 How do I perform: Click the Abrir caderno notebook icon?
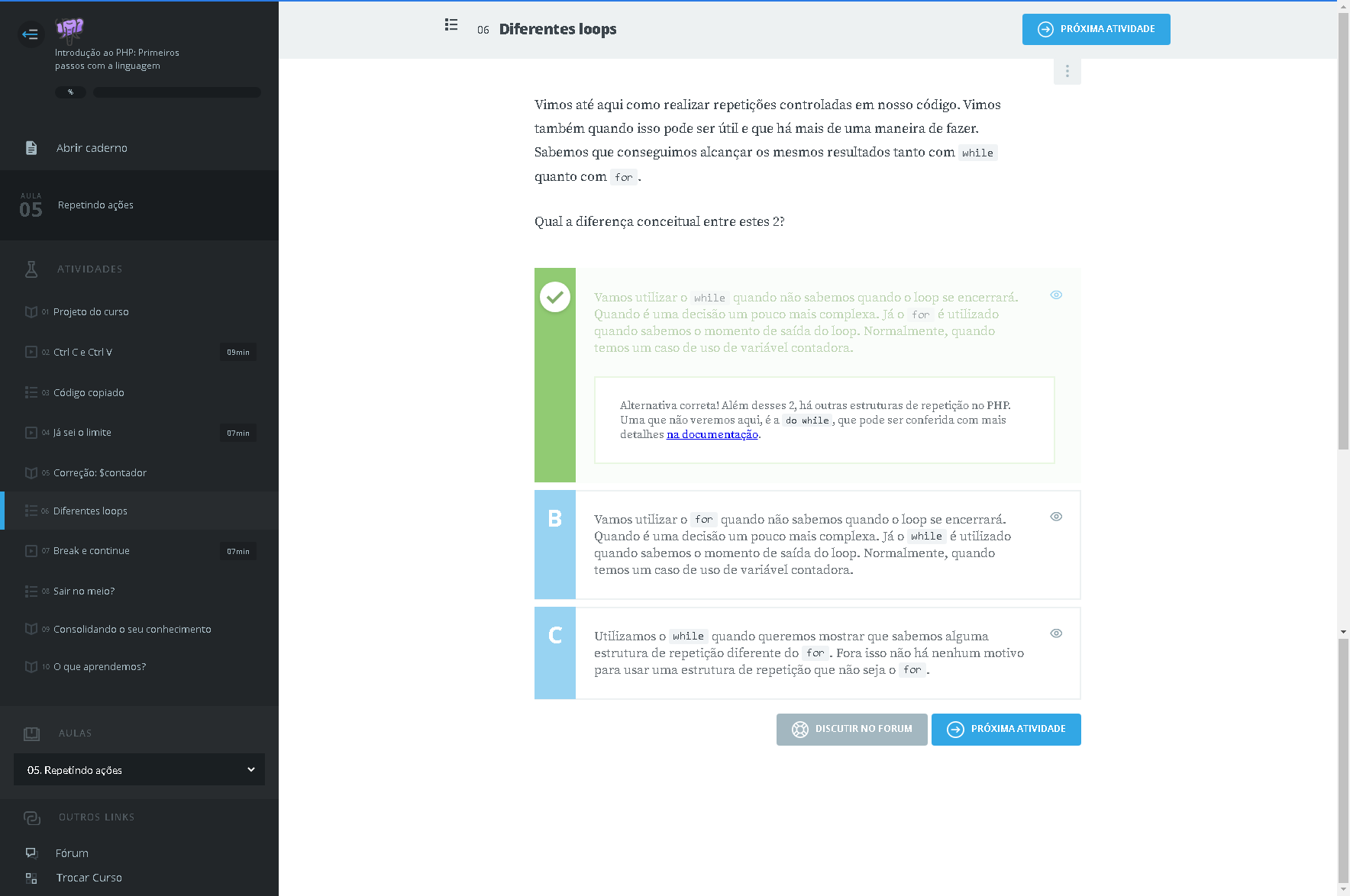[31, 148]
